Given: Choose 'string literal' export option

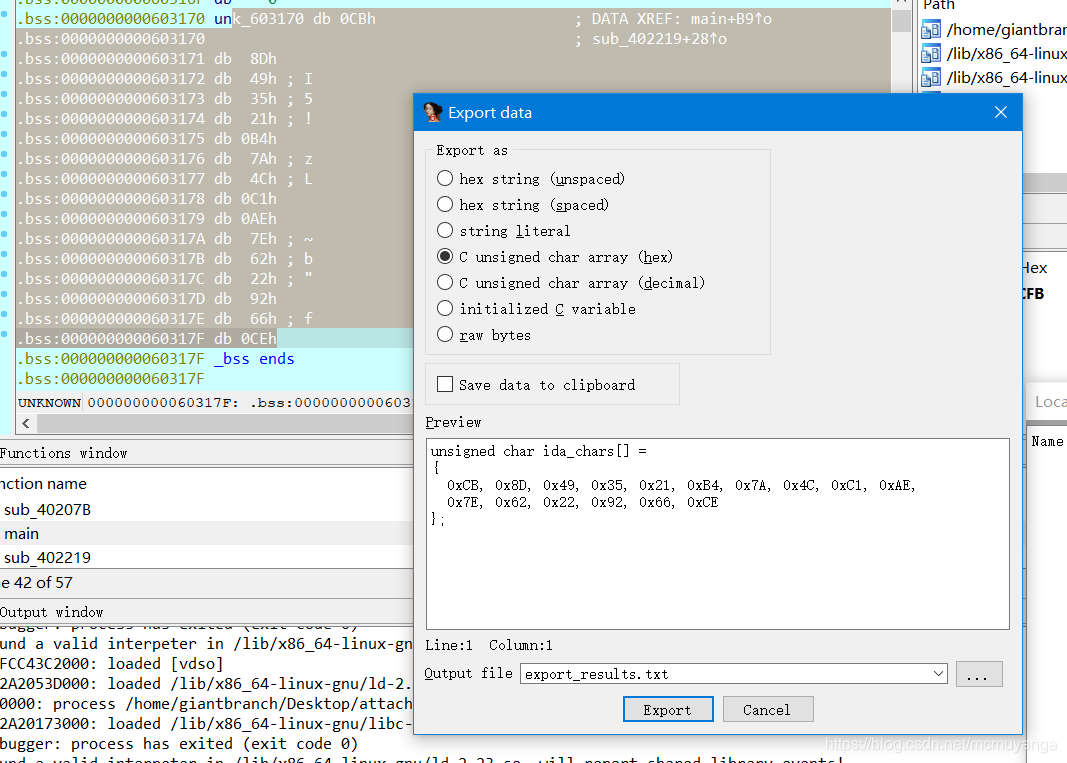Looking at the screenshot, I should 445,230.
